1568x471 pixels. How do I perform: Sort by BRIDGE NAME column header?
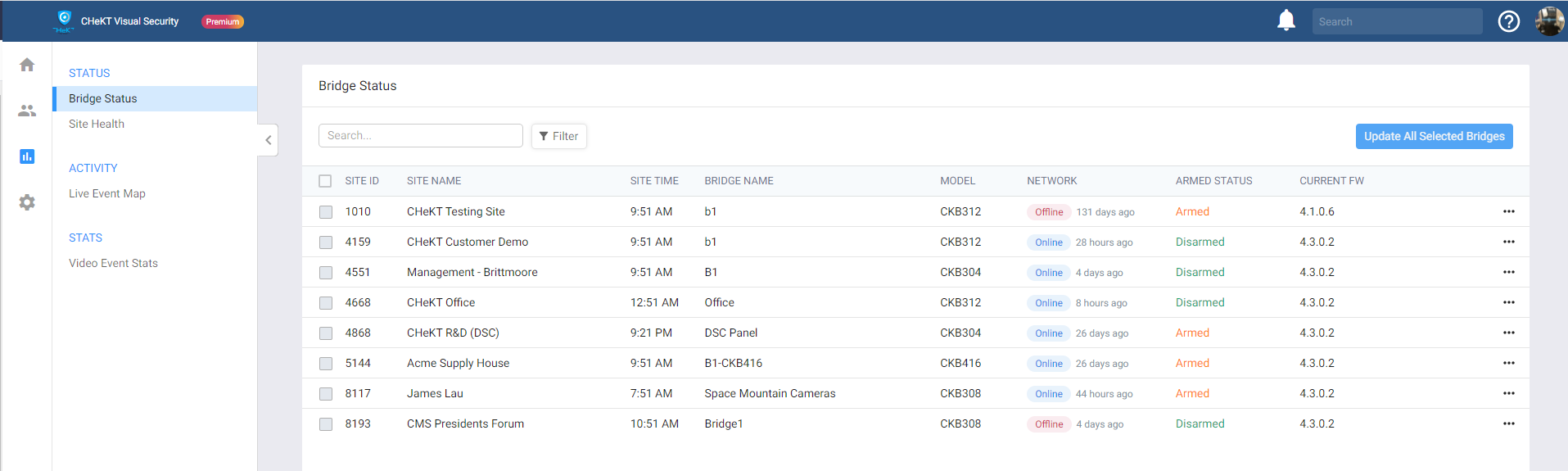pyautogui.click(x=739, y=181)
